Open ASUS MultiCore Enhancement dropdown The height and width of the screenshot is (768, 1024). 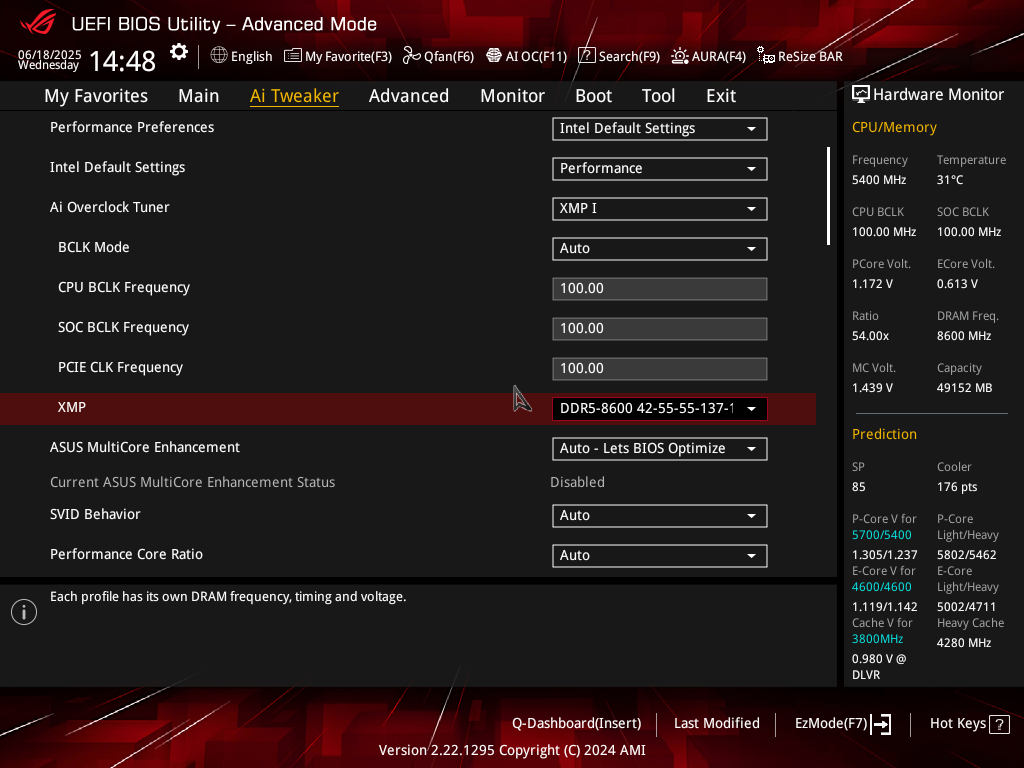[x=660, y=449]
